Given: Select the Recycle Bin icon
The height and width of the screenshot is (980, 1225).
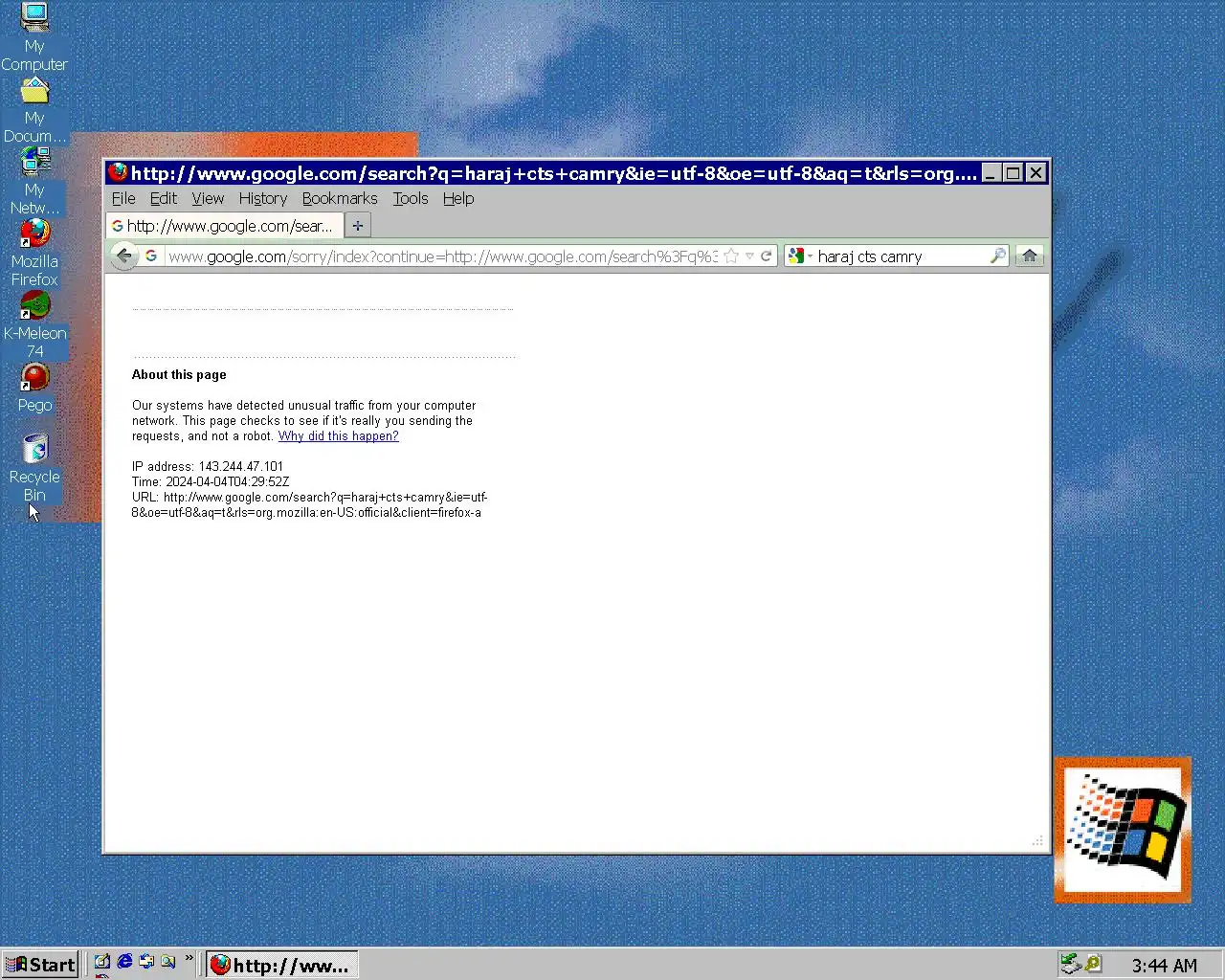Looking at the screenshot, I should pos(34,468).
